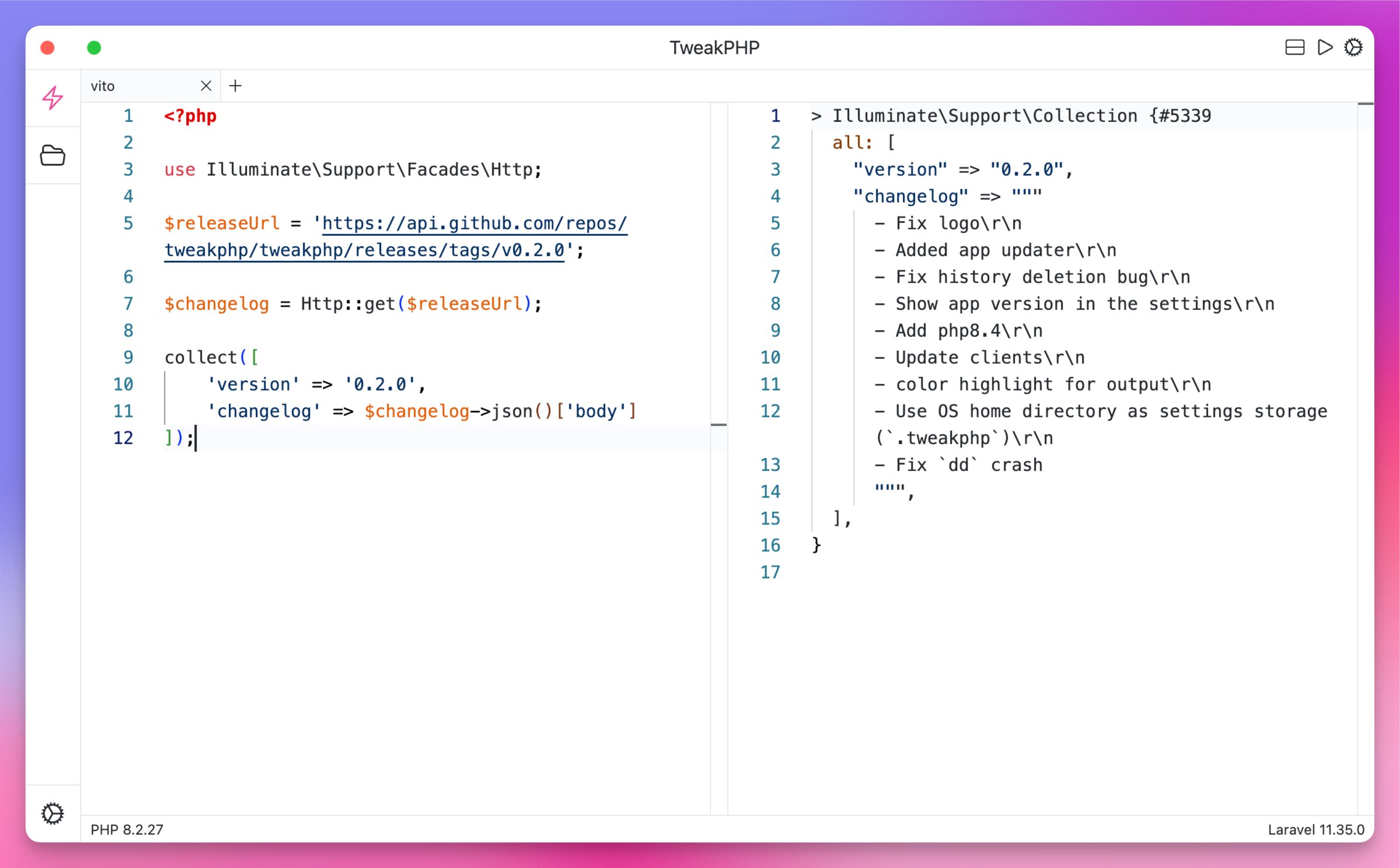Screen dimensions: 1400x868
Task: Click the Laravel 11.35.0 status label
Action: tap(1316, 829)
